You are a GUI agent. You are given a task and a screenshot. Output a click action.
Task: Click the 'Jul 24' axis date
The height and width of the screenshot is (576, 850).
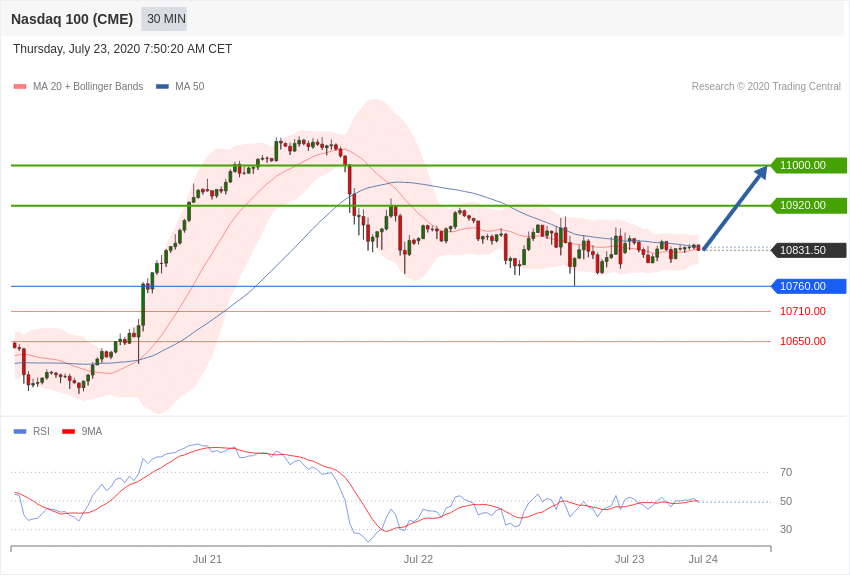pyautogui.click(x=703, y=559)
